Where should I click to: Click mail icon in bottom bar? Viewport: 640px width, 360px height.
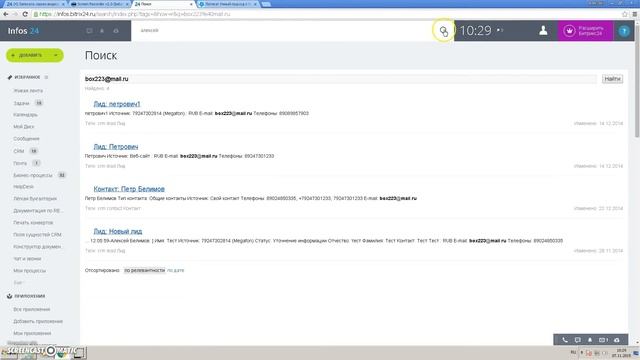(x=603, y=340)
